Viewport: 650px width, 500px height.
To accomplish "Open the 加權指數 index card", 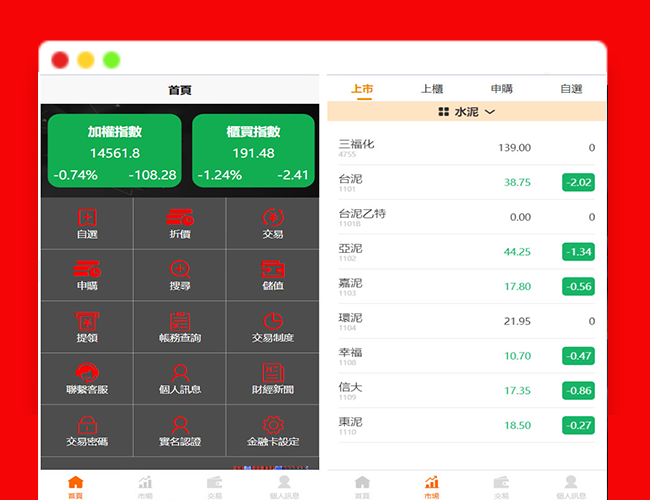I will (x=115, y=151).
